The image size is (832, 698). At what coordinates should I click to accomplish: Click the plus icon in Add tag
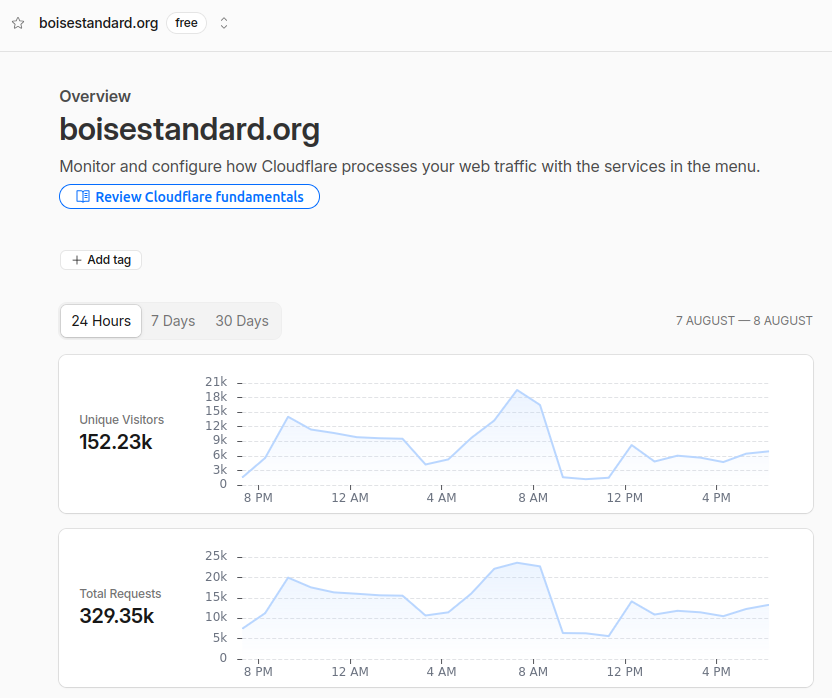[77, 260]
